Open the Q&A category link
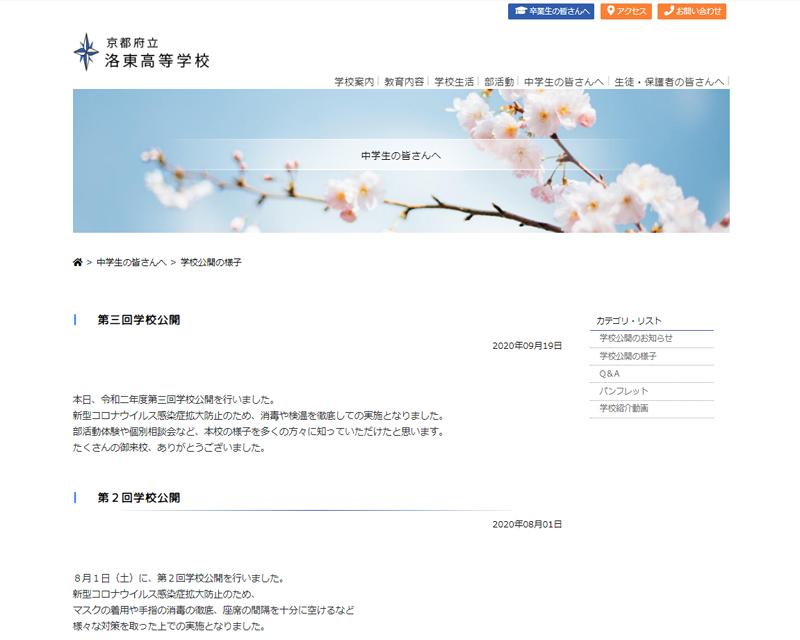This screenshot has width=800, height=640. (x=610, y=373)
